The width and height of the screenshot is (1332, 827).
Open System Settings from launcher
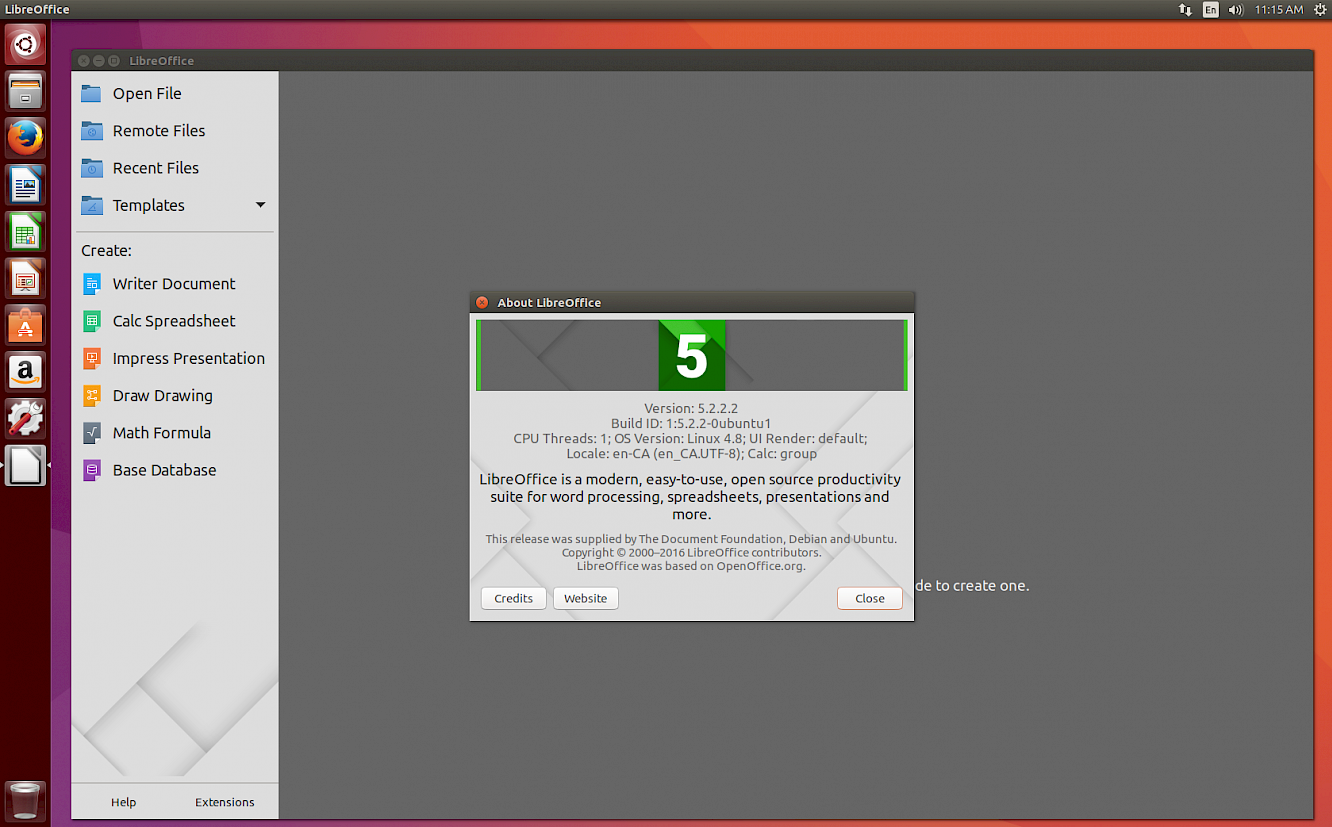pos(25,418)
